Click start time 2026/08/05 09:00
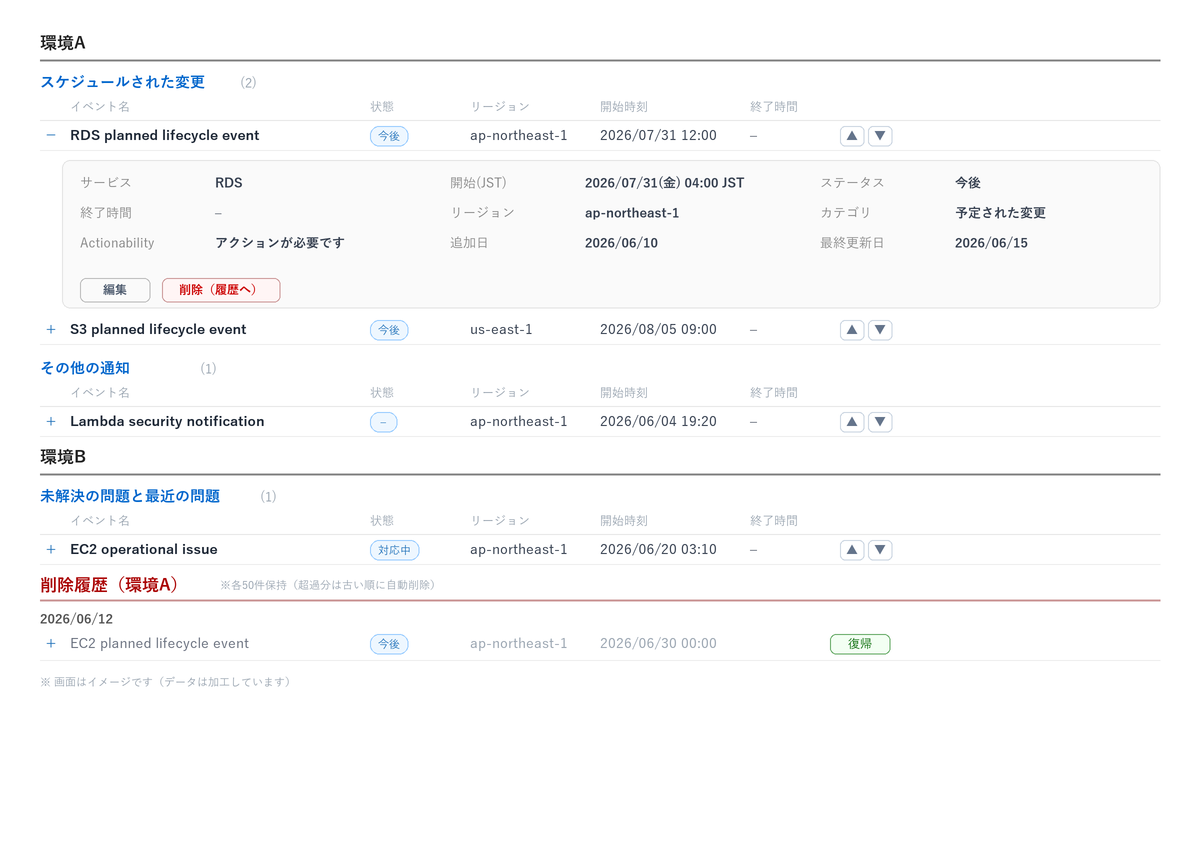 658,329
